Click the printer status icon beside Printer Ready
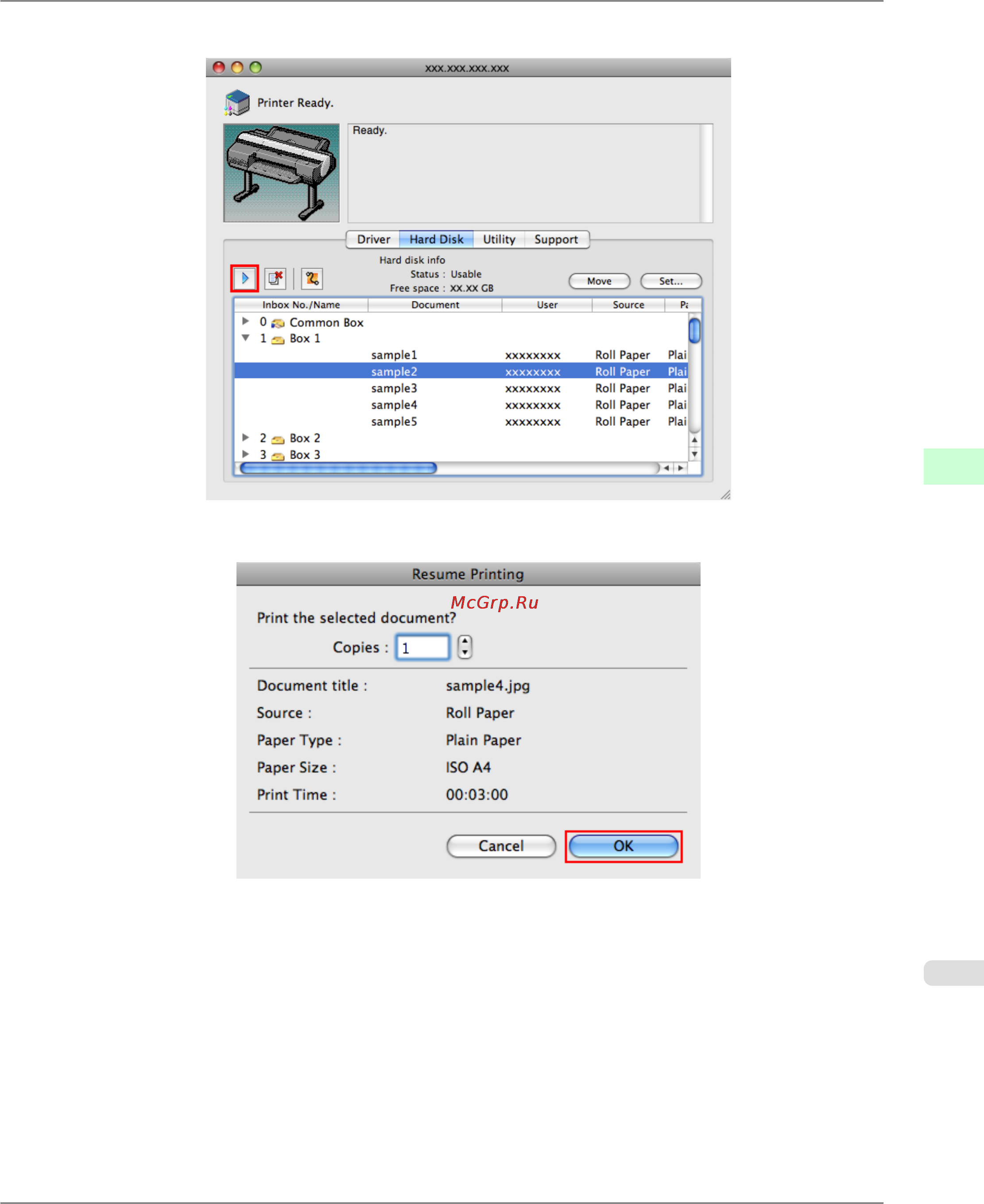 tap(237, 103)
